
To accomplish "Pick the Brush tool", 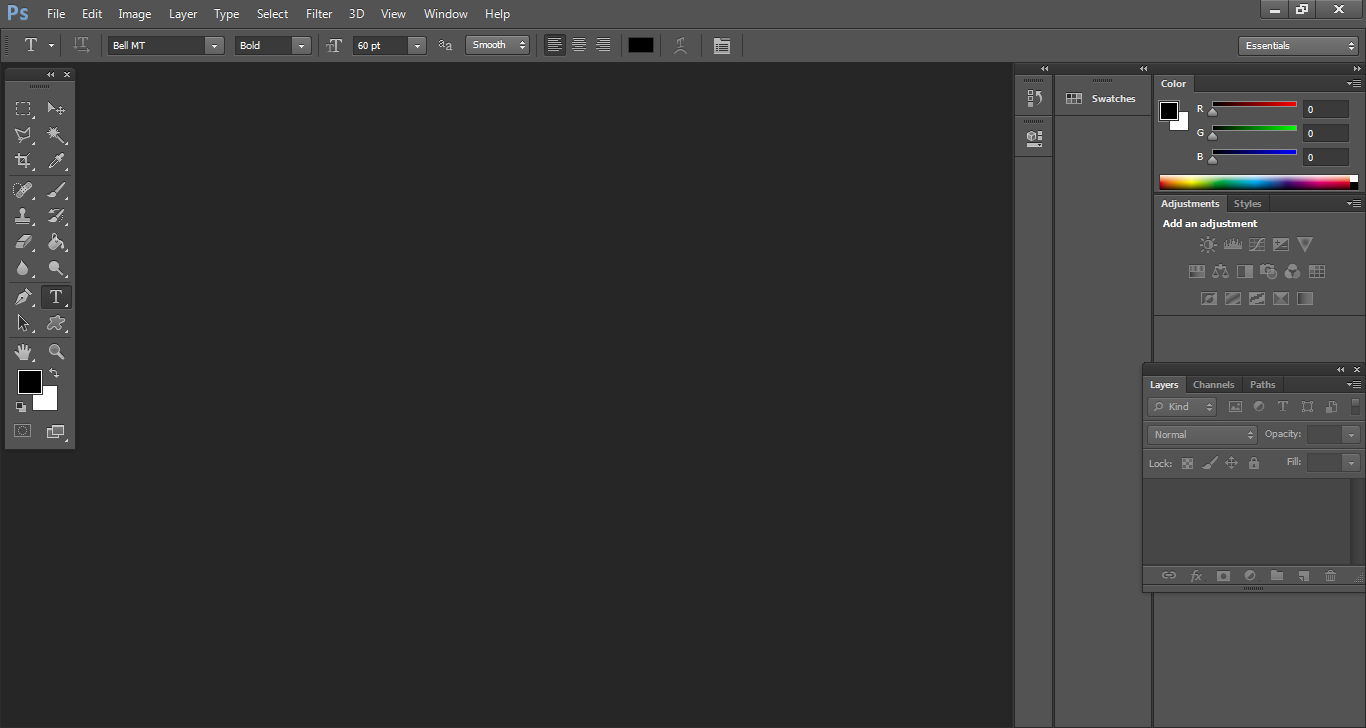I will point(56,190).
